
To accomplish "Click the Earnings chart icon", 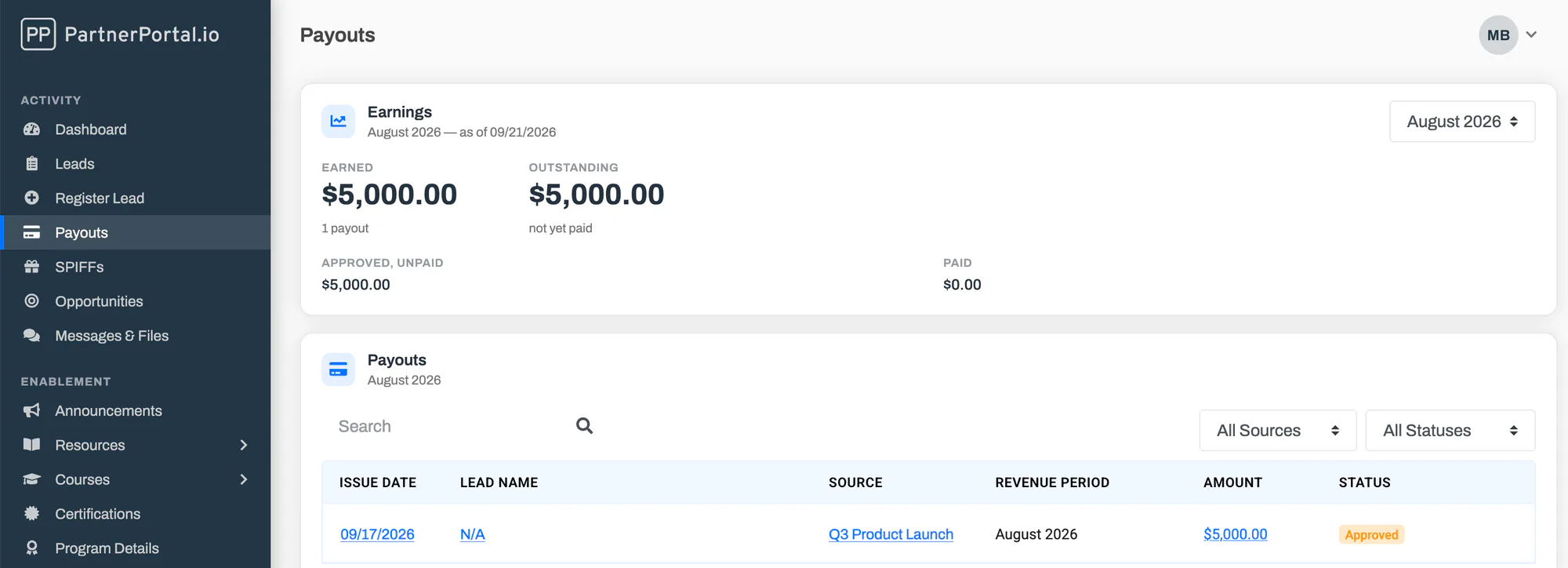I will tap(338, 122).
